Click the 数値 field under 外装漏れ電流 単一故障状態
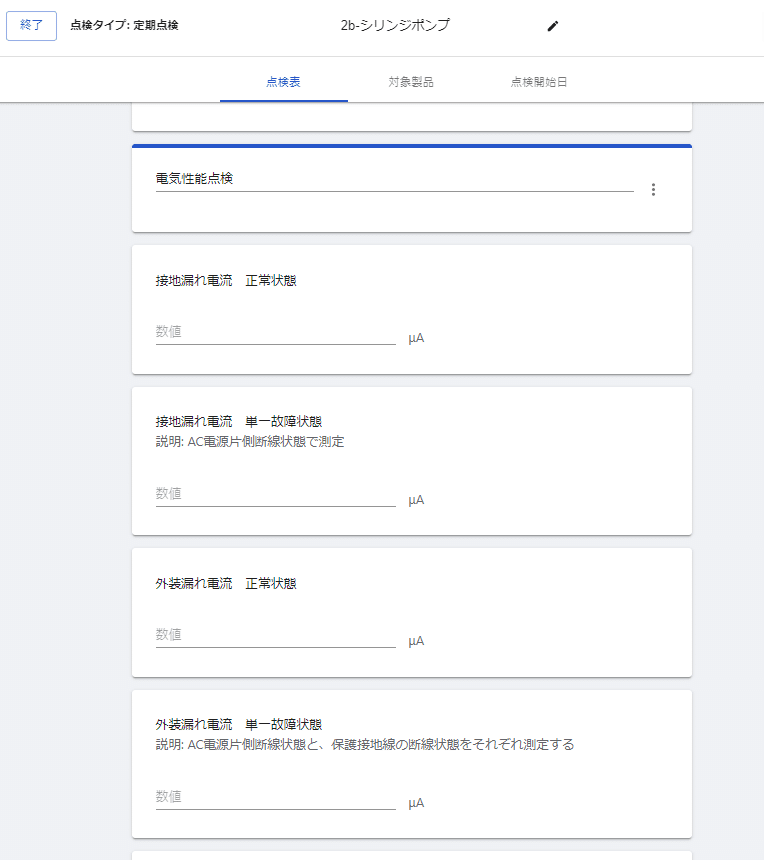 (275, 796)
